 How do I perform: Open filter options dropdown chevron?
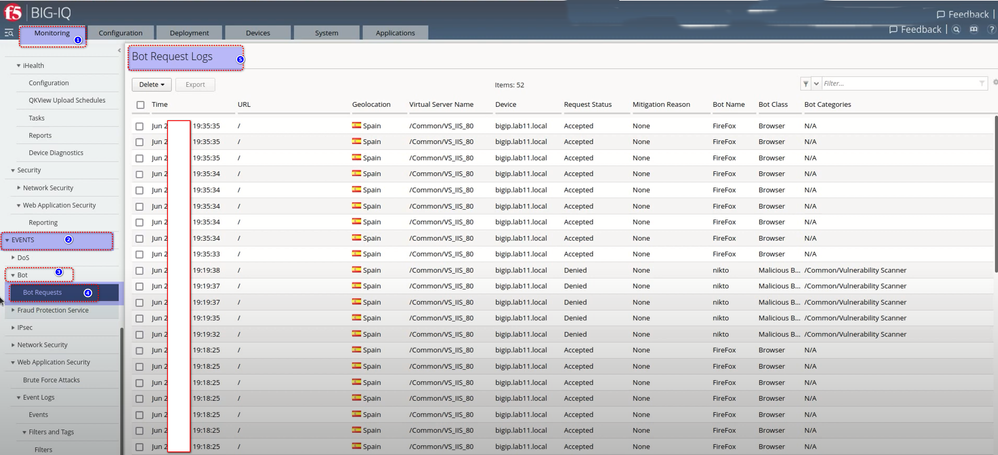tap(817, 84)
